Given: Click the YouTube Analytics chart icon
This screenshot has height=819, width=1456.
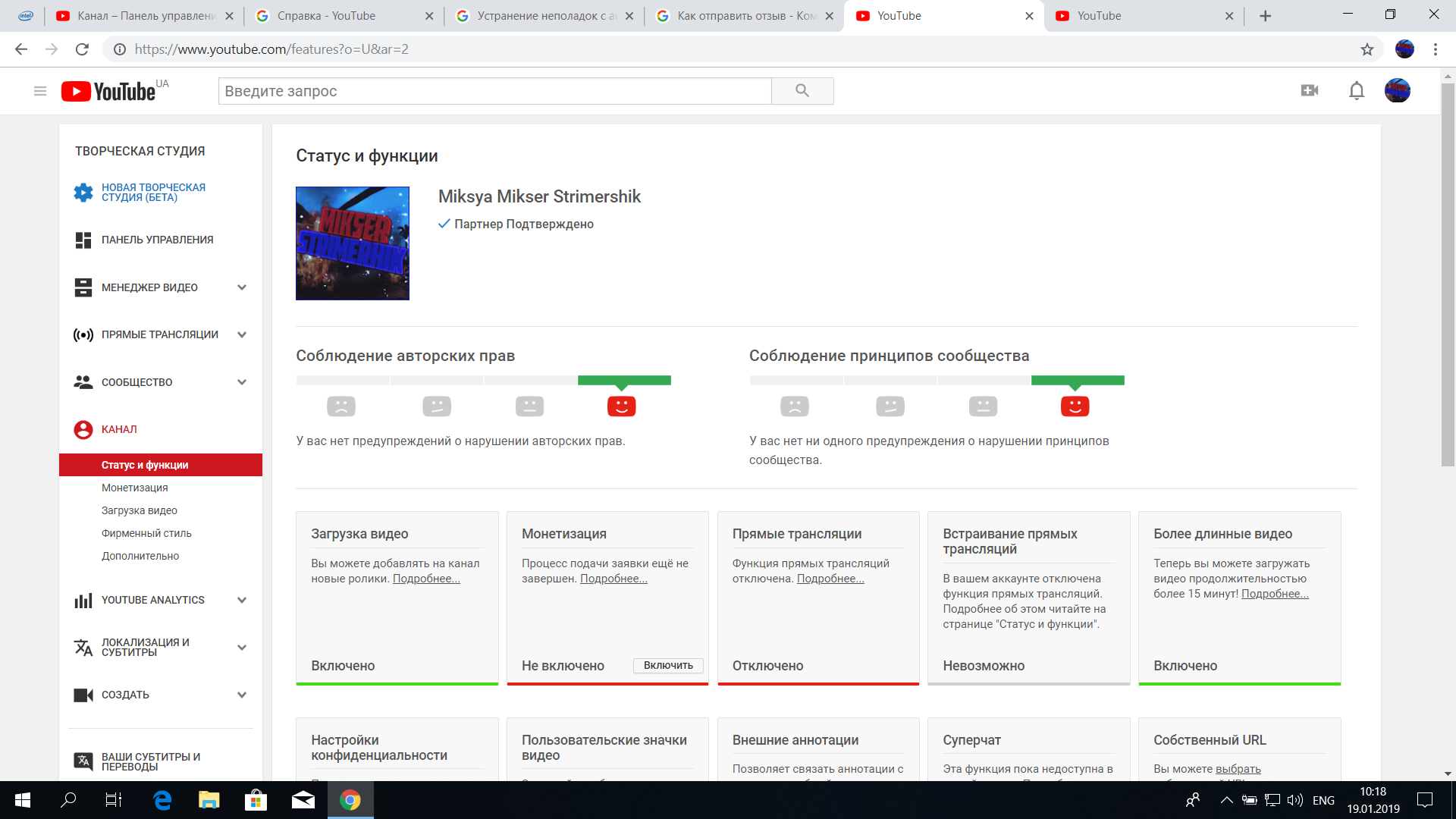Looking at the screenshot, I should [83, 599].
